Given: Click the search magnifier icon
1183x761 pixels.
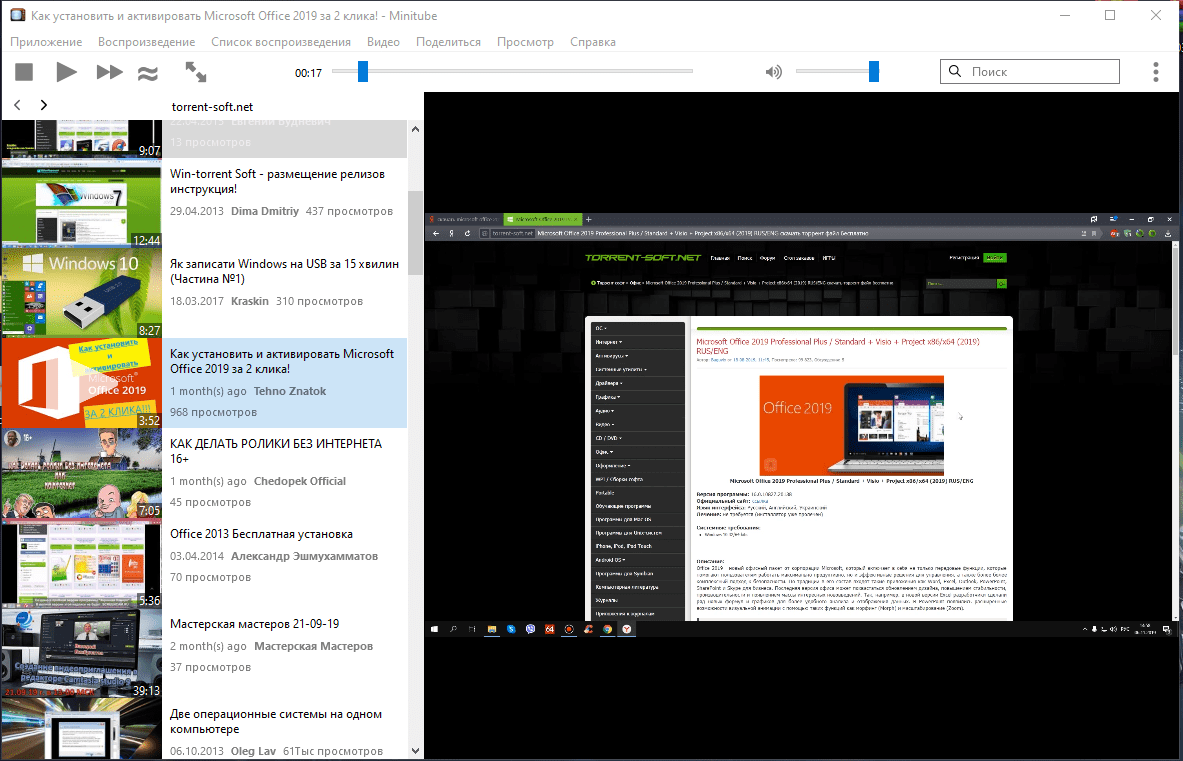Looking at the screenshot, I should click(x=955, y=71).
